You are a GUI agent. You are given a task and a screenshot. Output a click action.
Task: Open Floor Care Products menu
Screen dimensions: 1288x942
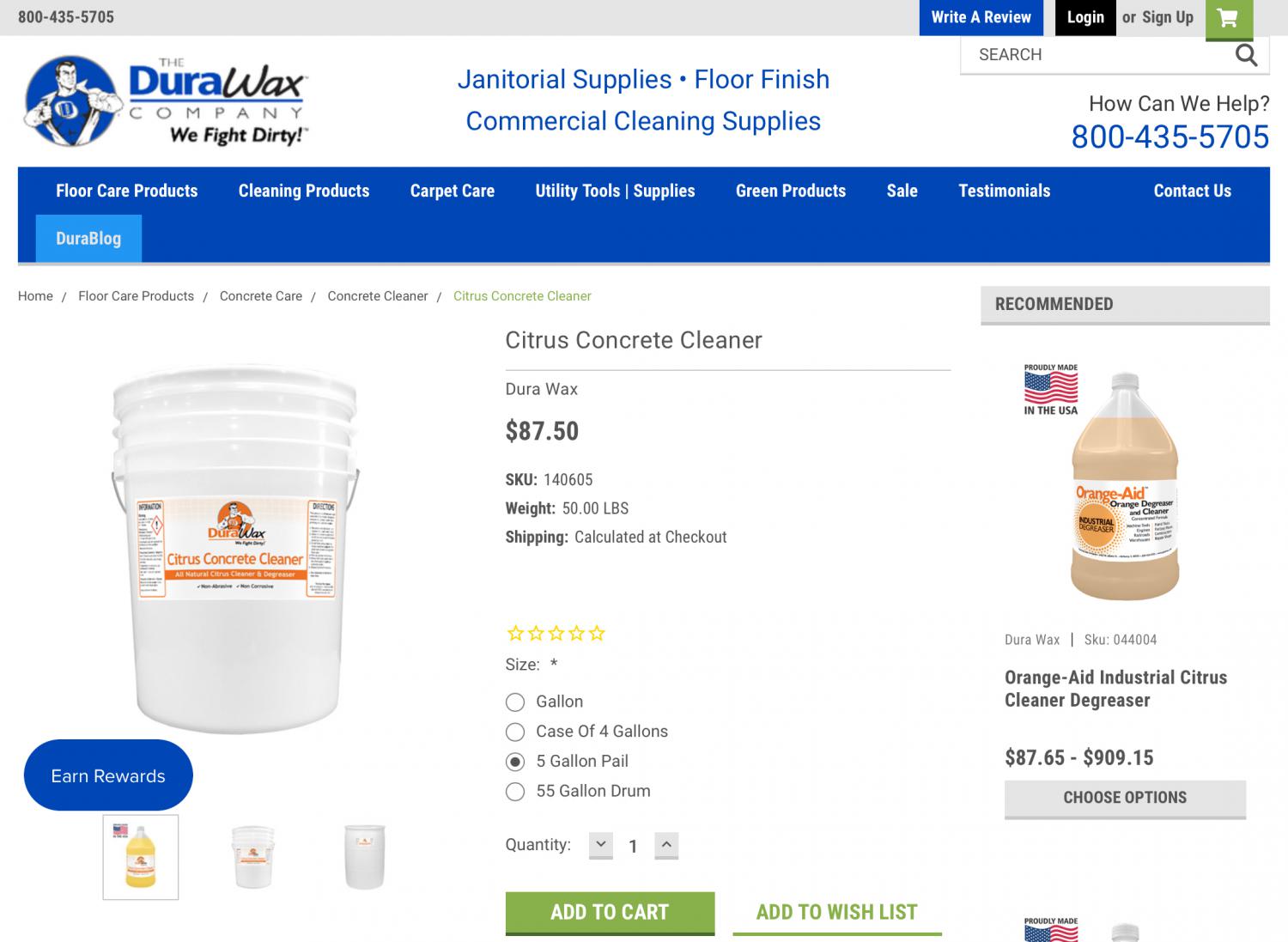coord(127,191)
